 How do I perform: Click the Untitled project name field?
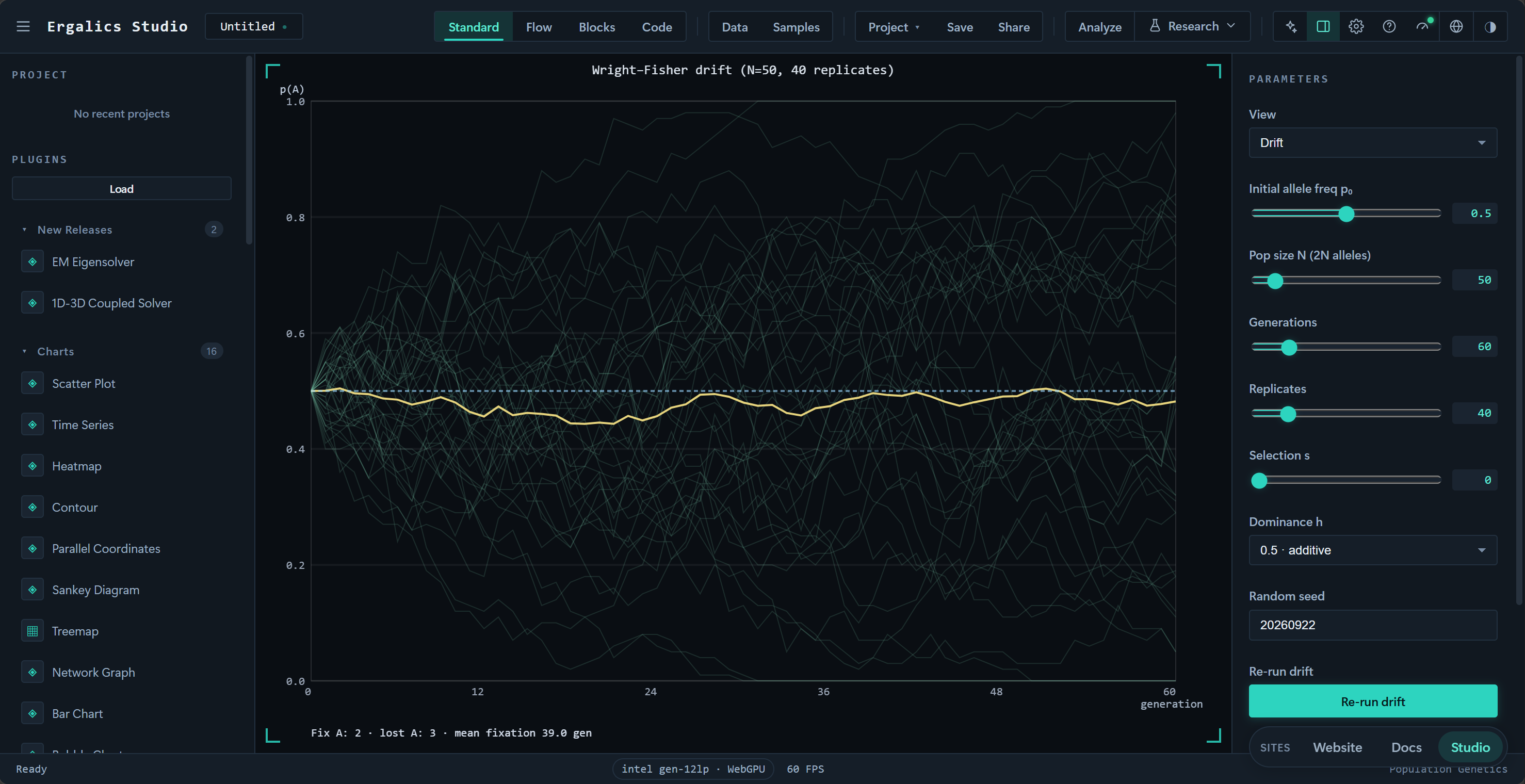click(253, 27)
